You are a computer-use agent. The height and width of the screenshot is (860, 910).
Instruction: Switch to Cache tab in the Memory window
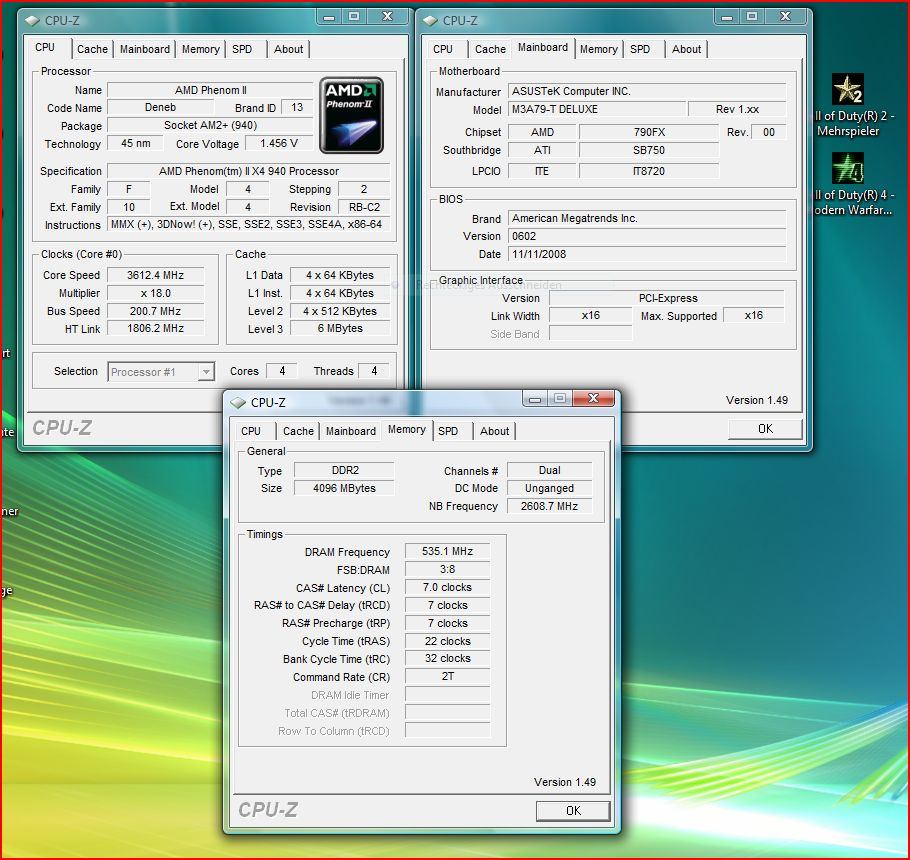298,431
